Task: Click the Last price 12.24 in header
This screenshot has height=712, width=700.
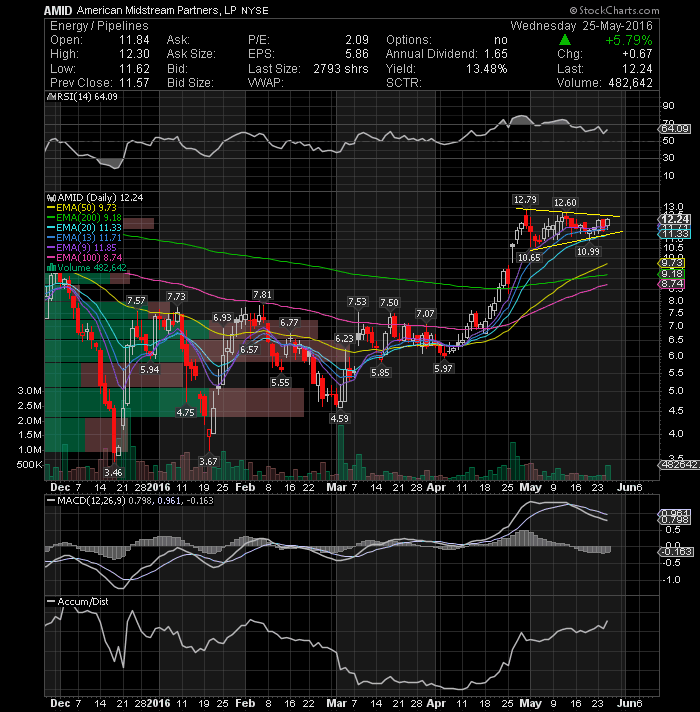Action: 637,69
